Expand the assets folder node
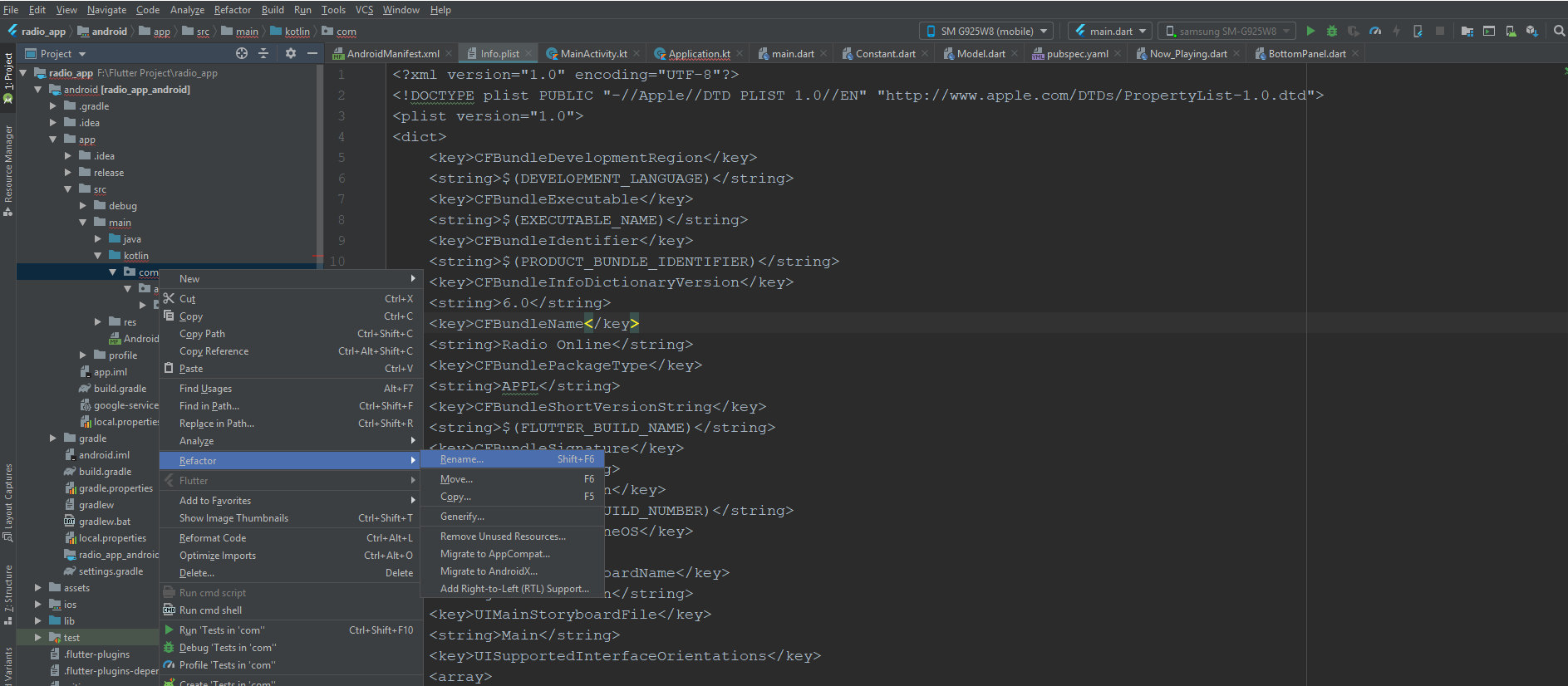Image resolution: width=1568 pixels, height=686 pixels. pyautogui.click(x=38, y=588)
